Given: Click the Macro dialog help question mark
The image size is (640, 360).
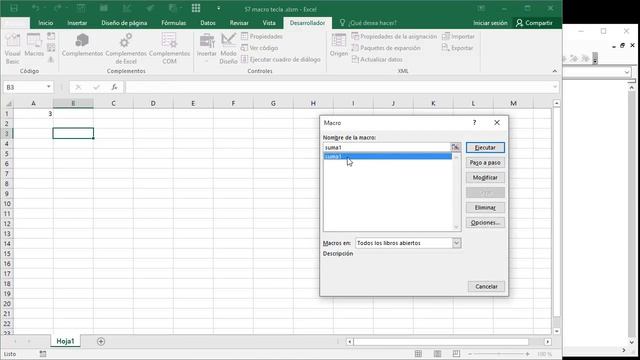Looking at the screenshot, I should 474,122.
